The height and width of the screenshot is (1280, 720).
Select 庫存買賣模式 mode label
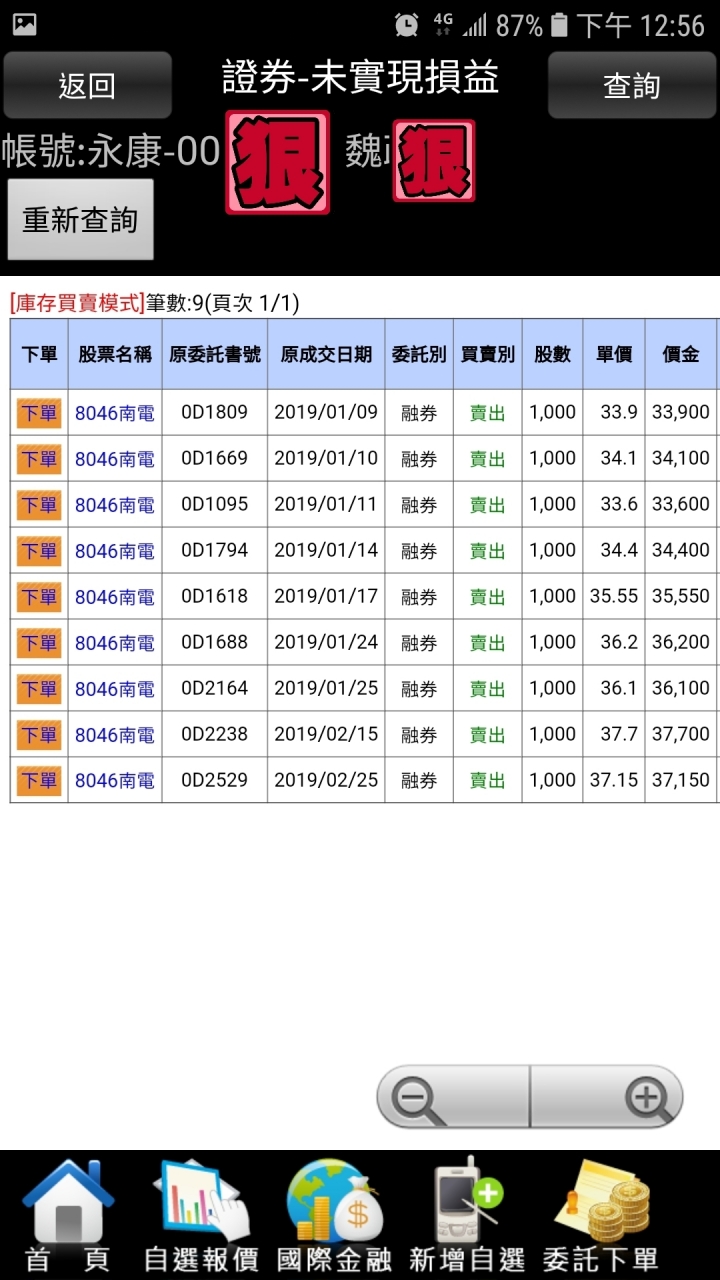[x=77, y=304]
